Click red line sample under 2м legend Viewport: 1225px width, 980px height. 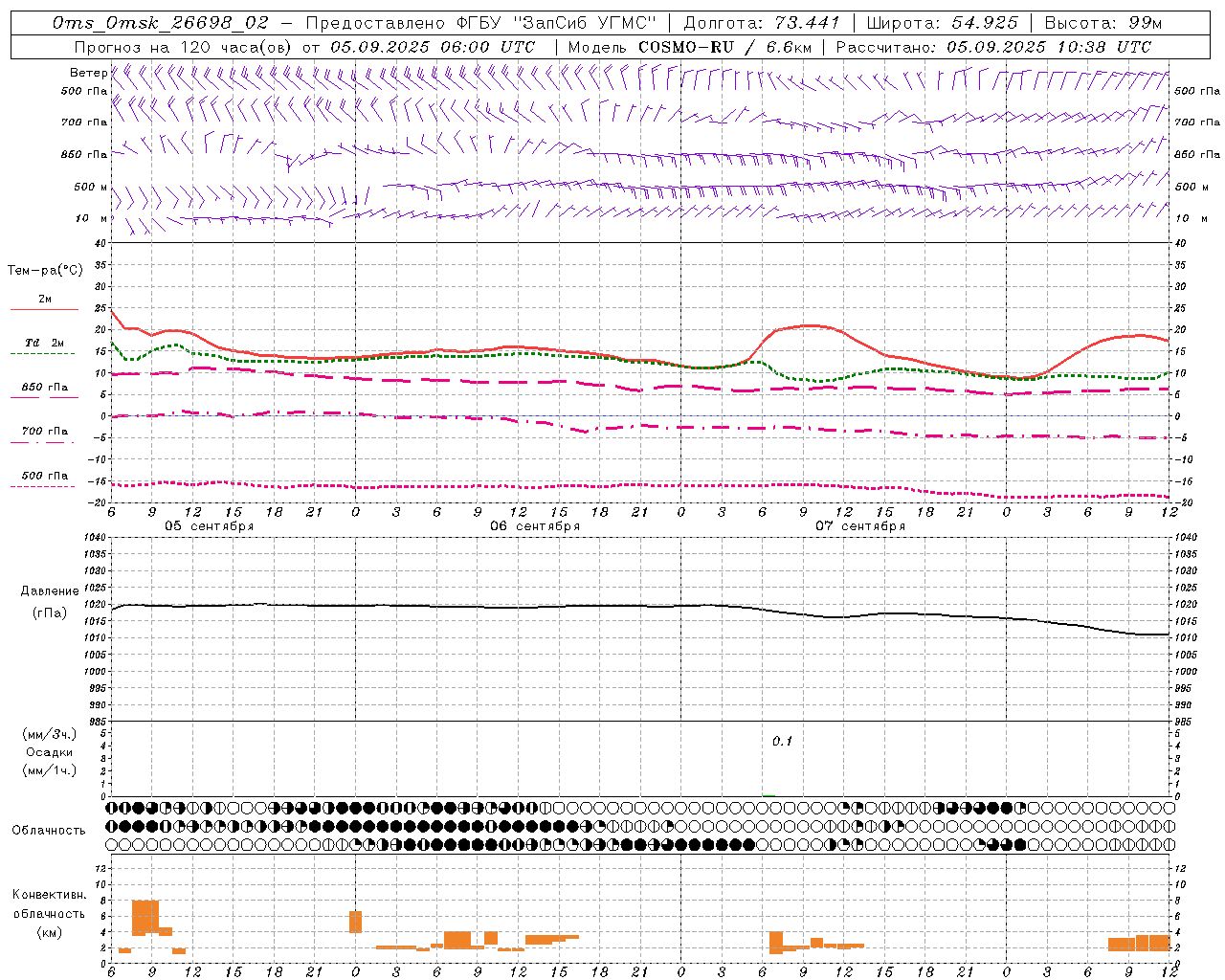pyautogui.click(x=44, y=310)
